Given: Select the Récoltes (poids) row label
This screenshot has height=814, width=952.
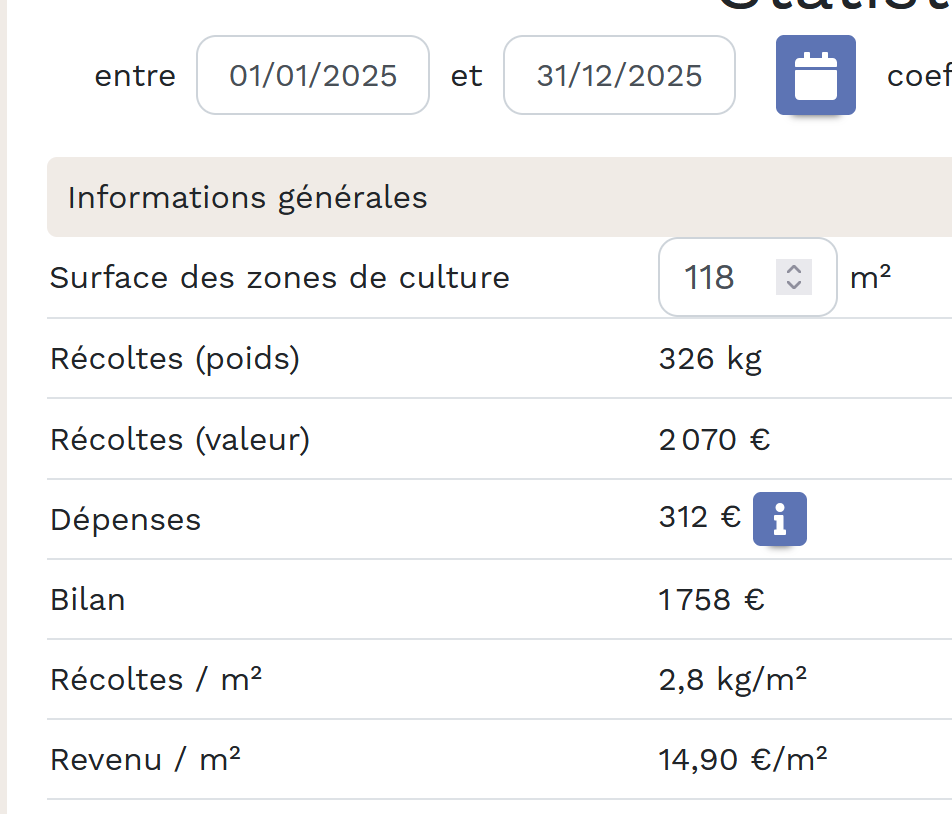Looking at the screenshot, I should 175,358.
